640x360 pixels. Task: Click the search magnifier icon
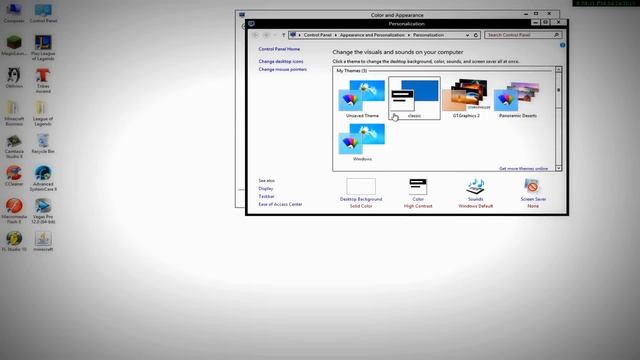(x=557, y=35)
